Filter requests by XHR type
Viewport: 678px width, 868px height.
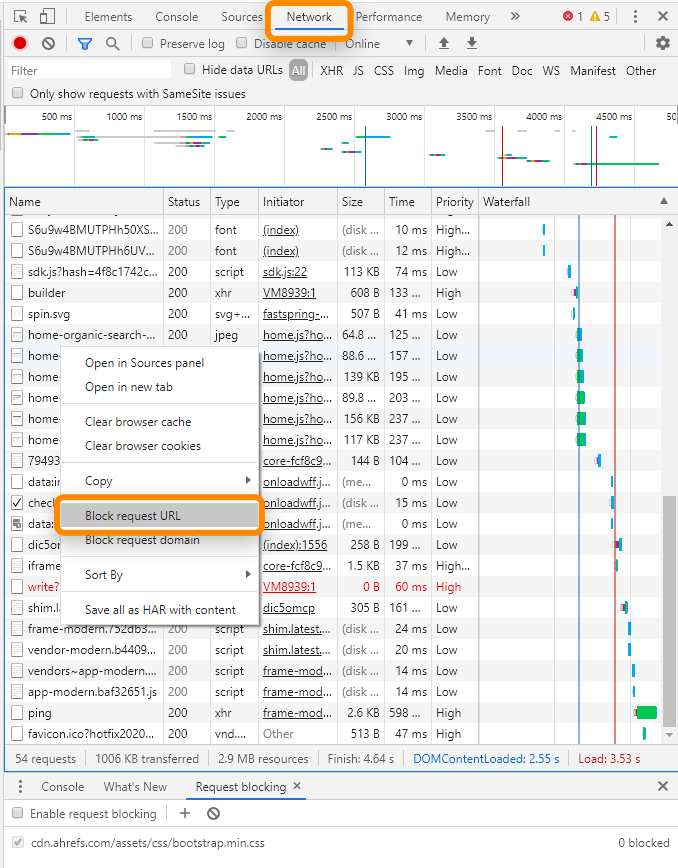tap(331, 71)
